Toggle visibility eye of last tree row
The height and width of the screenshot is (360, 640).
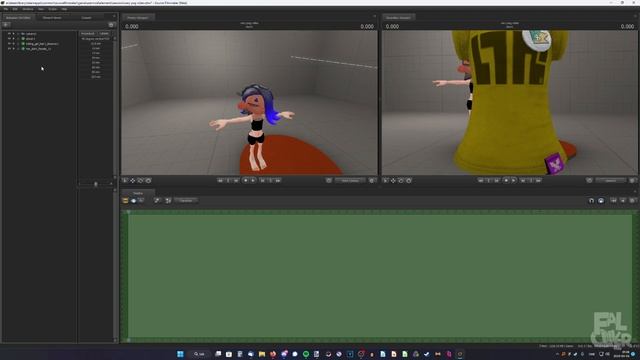[9, 49]
